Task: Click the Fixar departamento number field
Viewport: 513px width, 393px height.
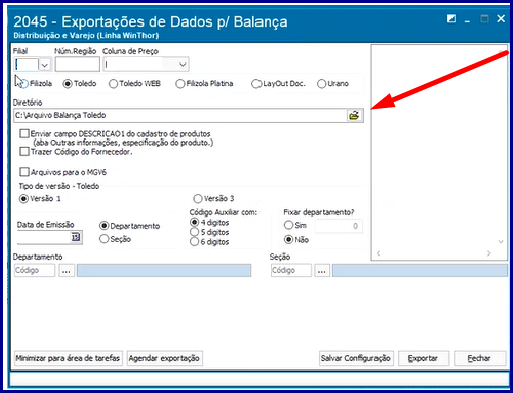Action: tap(339, 226)
